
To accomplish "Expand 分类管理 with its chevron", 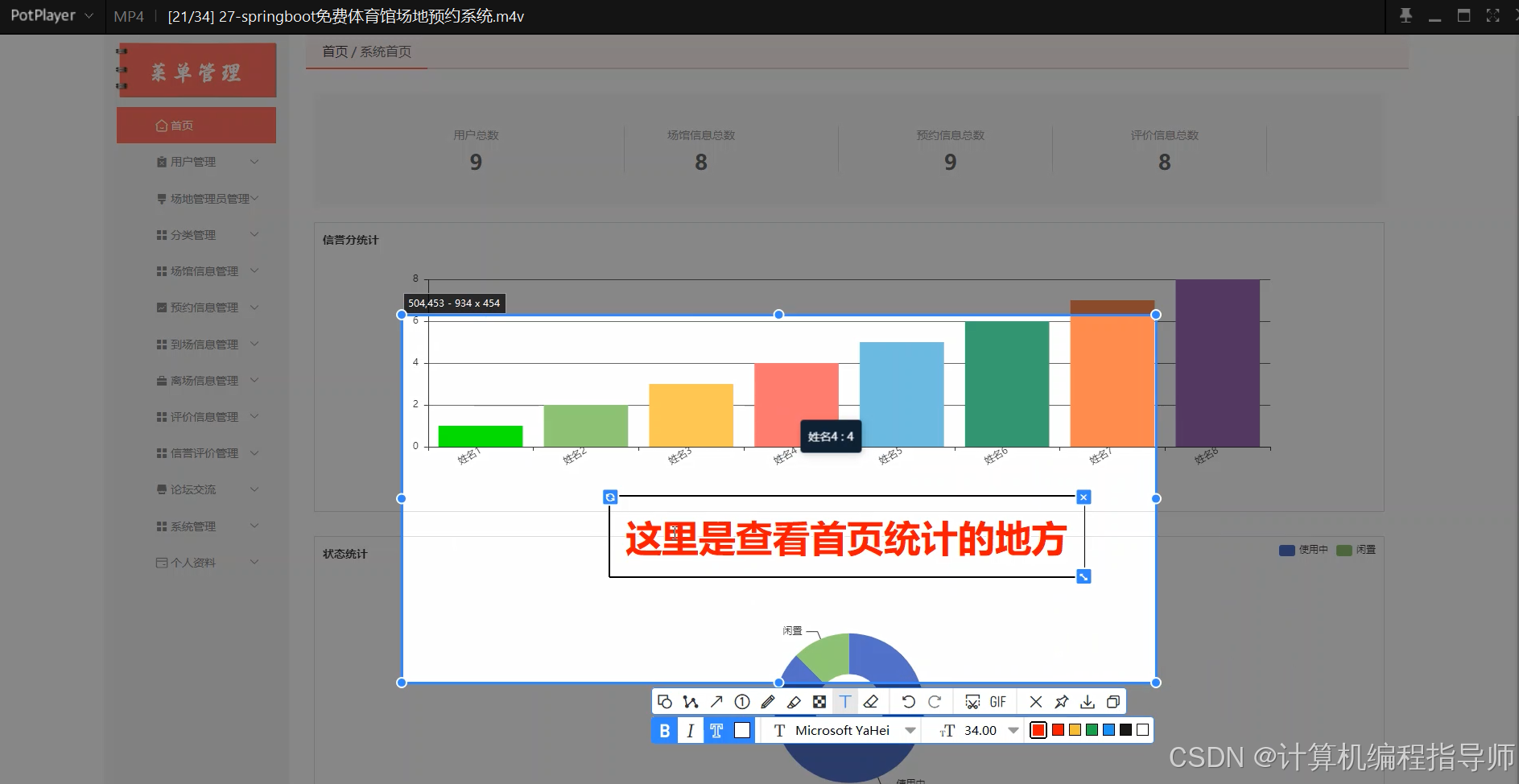I will point(254,234).
